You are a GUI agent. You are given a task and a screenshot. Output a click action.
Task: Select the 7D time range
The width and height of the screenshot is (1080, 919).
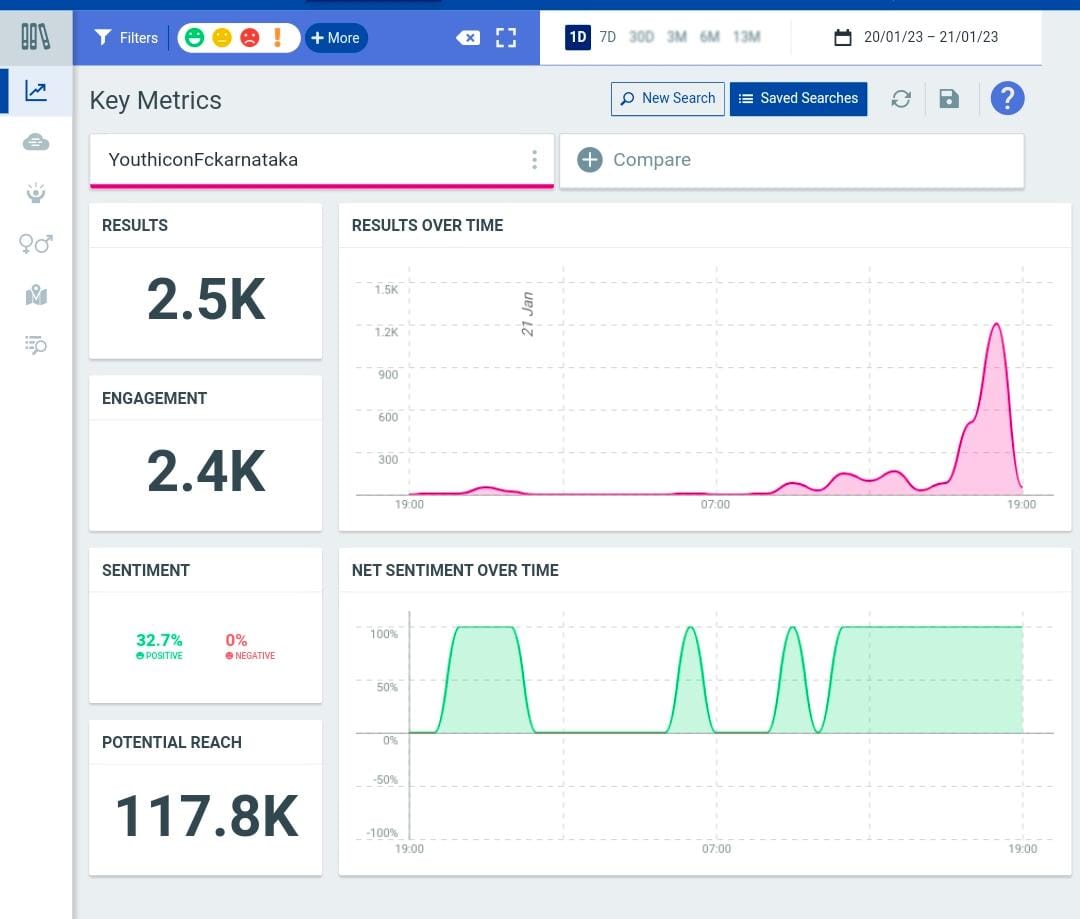click(608, 37)
